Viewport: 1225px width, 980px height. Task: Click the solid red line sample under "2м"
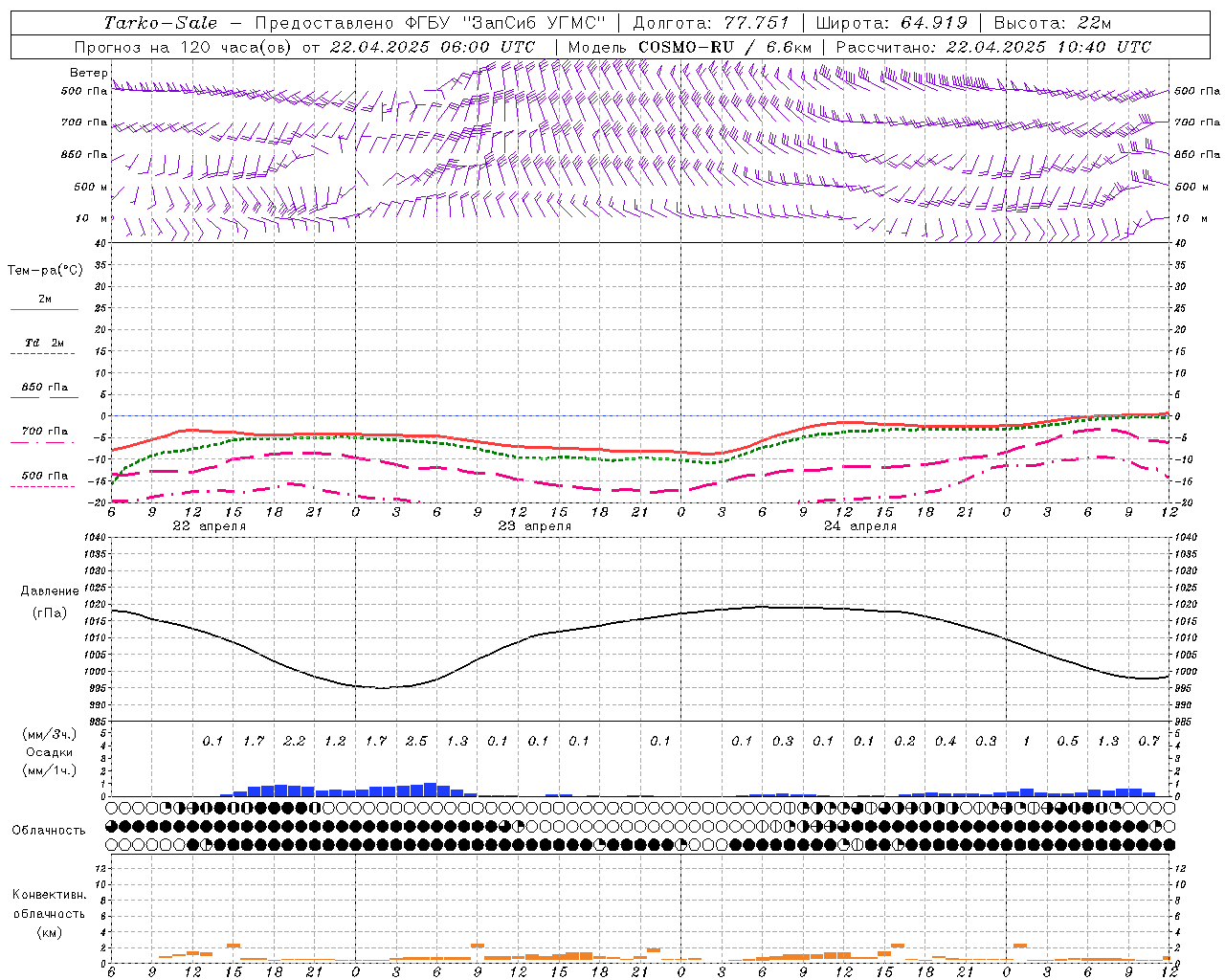click(44, 309)
